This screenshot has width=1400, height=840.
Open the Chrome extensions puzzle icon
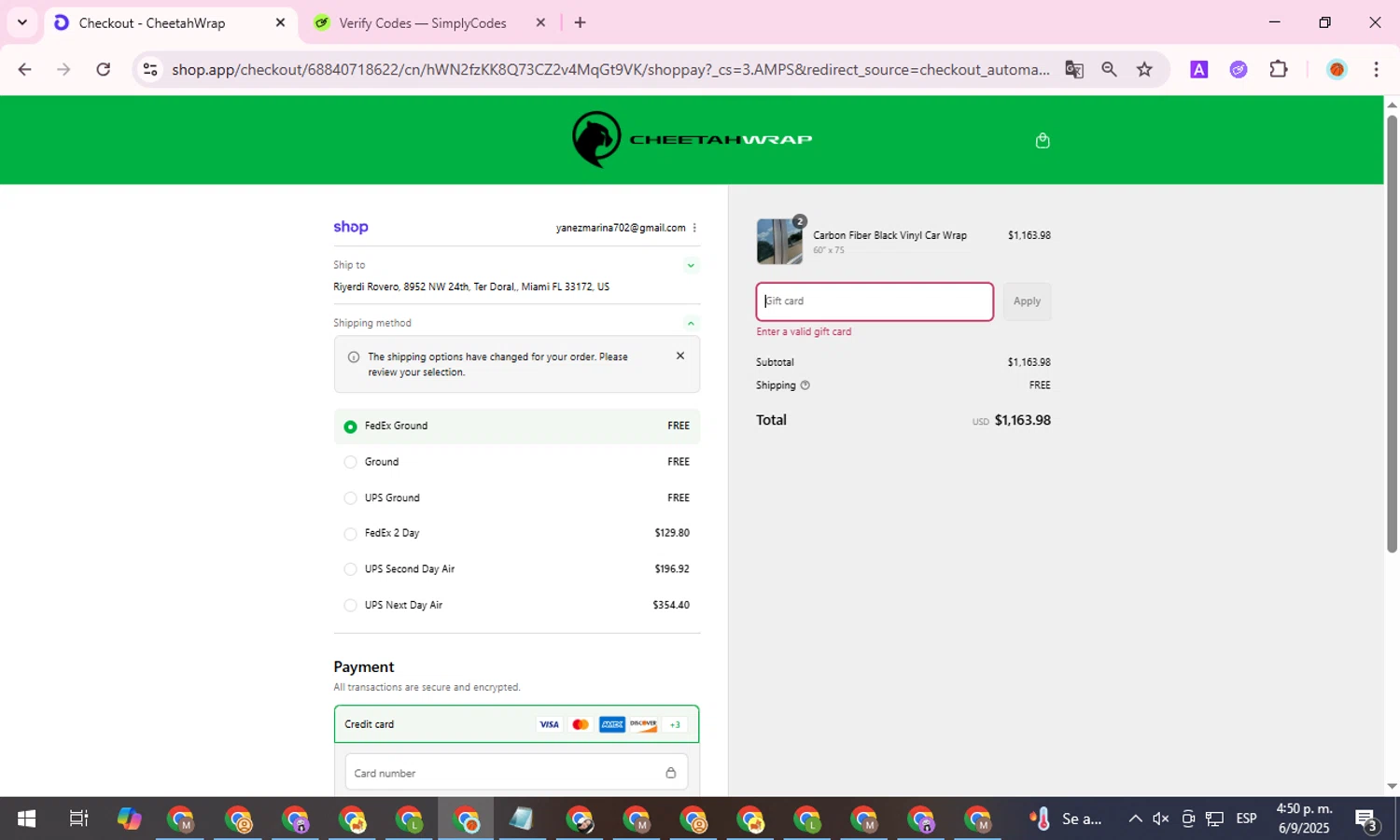tap(1279, 69)
